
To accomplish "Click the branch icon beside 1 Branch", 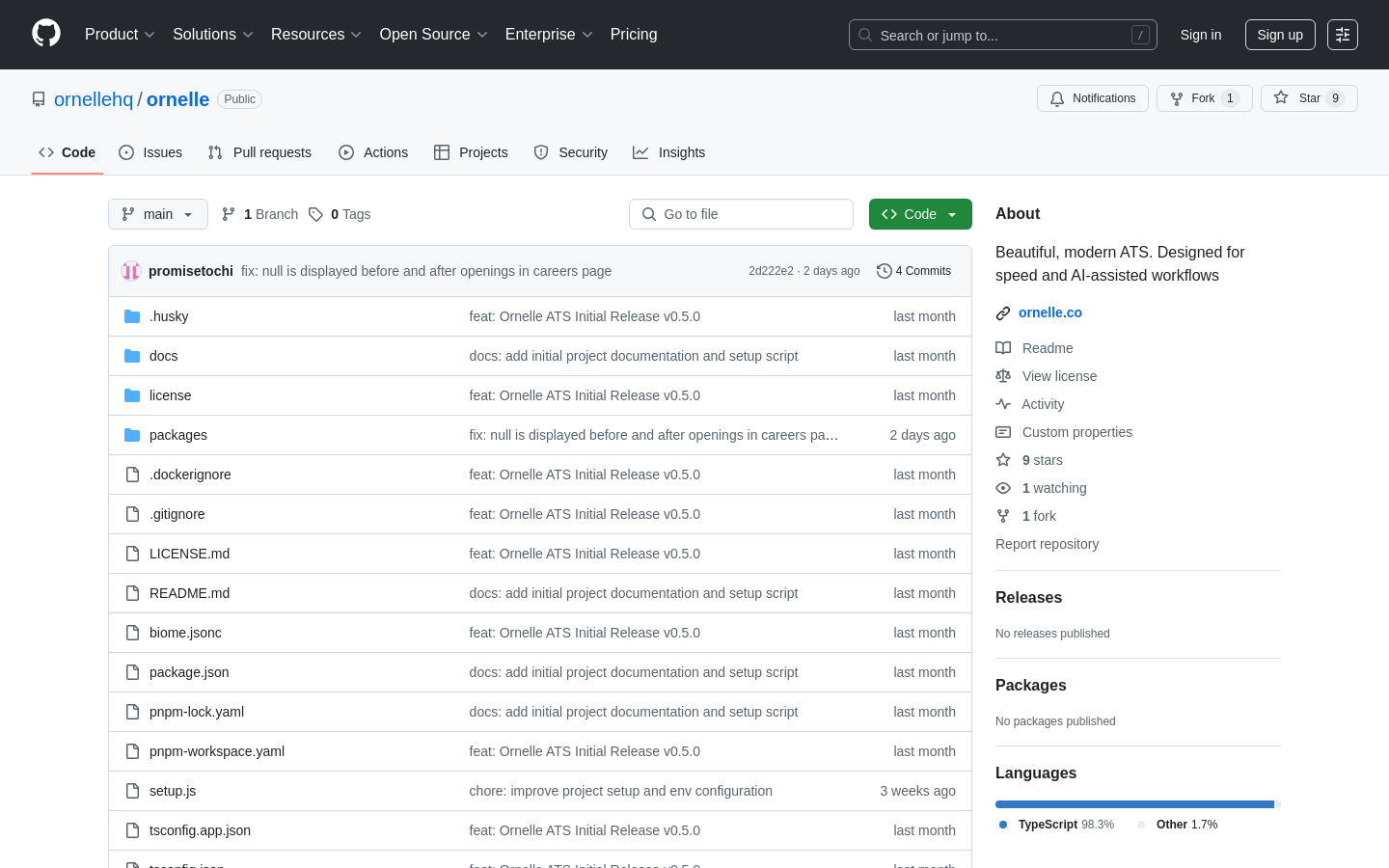I will tap(229, 214).
